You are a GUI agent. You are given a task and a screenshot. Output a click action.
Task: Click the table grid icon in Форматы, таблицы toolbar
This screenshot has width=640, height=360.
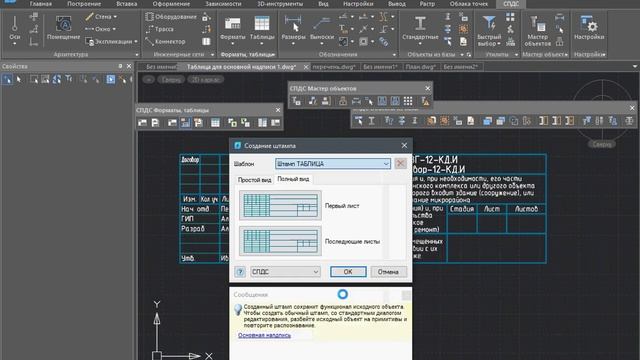click(215, 122)
